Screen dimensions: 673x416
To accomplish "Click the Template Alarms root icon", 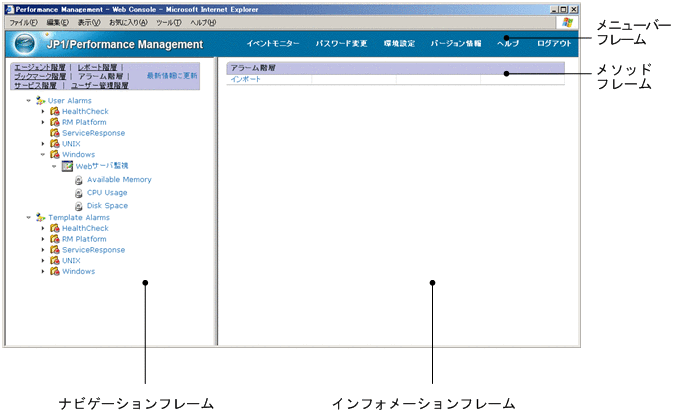I will pyautogui.click(x=40, y=218).
